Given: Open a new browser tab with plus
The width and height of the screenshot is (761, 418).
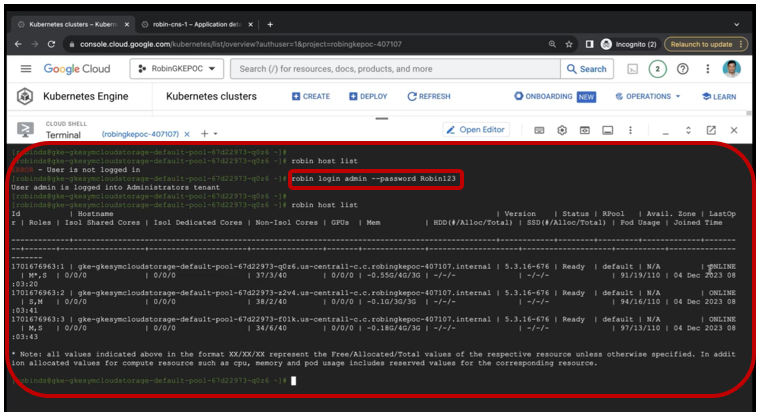Looking at the screenshot, I should pyautogui.click(x=270, y=24).
